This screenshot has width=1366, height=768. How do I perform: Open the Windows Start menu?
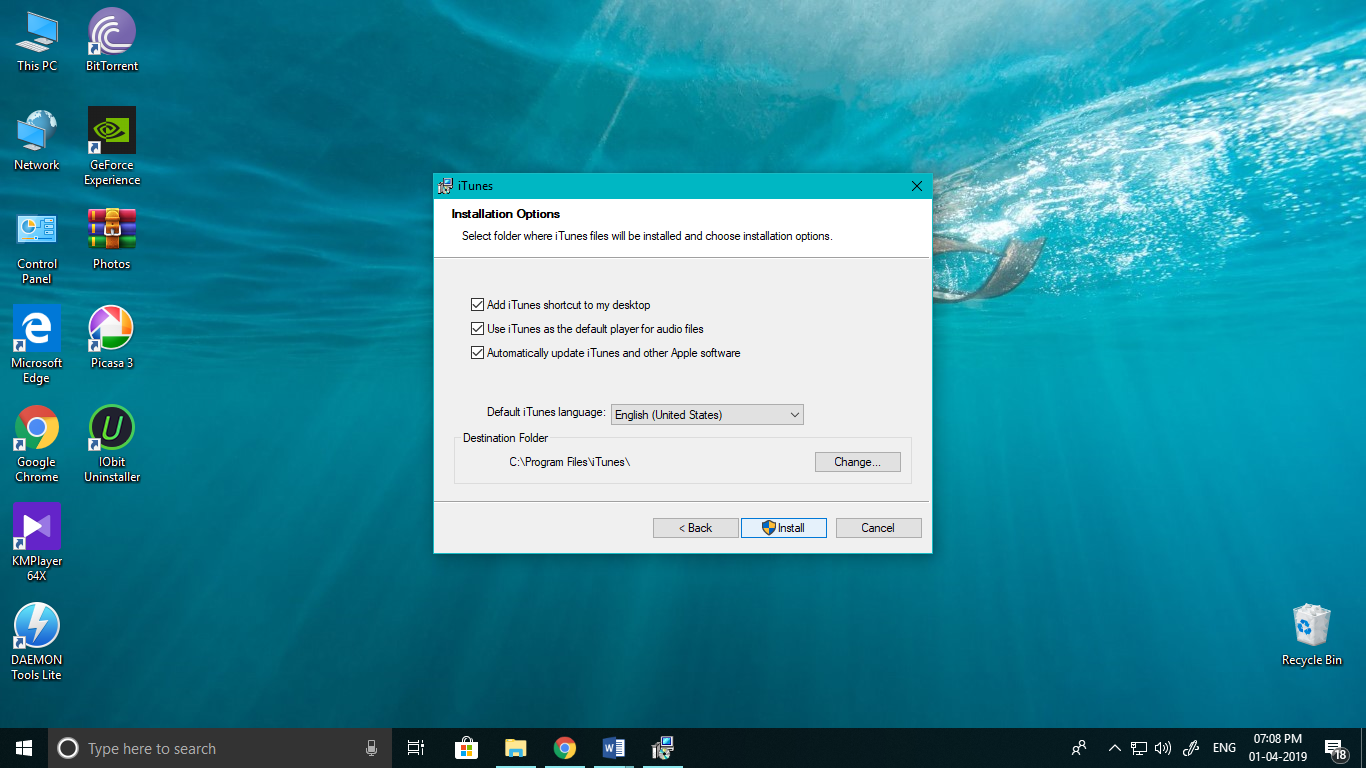coord(24,748)
